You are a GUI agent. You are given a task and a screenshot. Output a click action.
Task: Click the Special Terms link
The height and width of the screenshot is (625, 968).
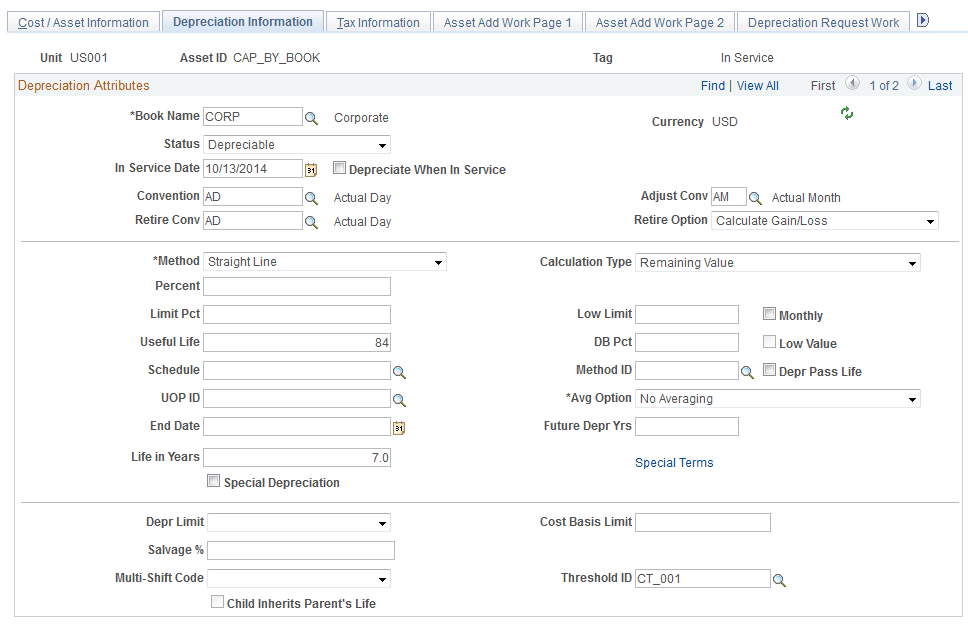click(674, 462)
